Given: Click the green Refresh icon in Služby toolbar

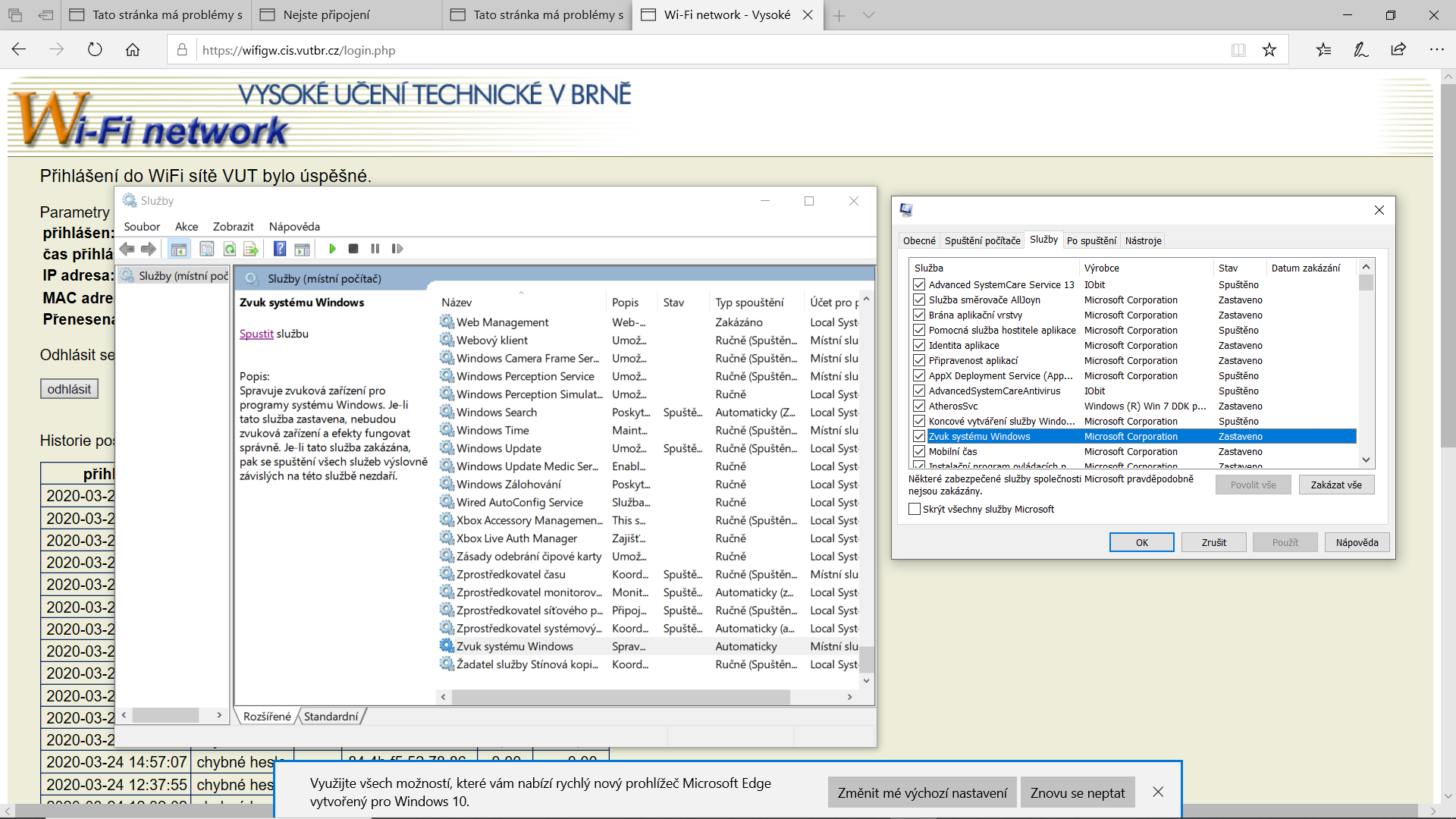Looking at the screenshot, I should click(x=229, y=249).
